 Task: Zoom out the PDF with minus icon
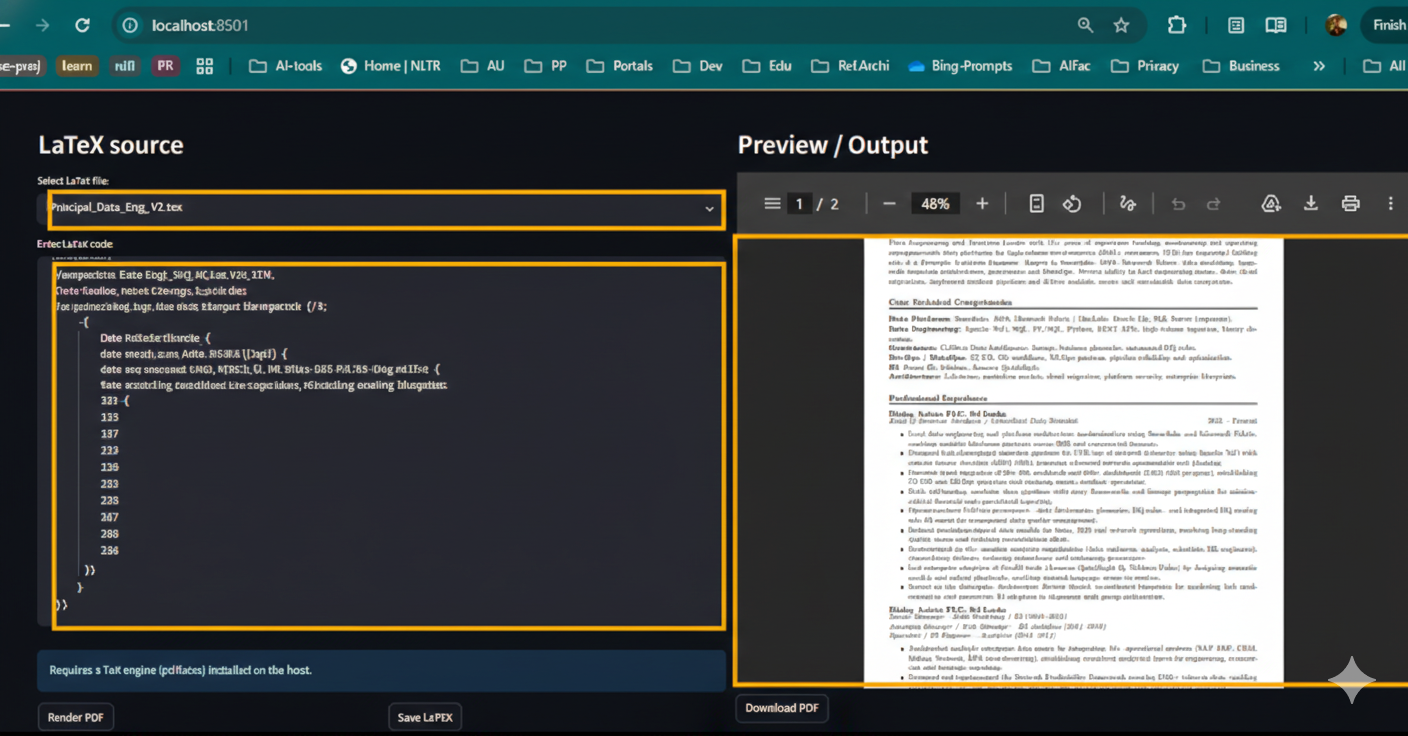click(889, 204)
